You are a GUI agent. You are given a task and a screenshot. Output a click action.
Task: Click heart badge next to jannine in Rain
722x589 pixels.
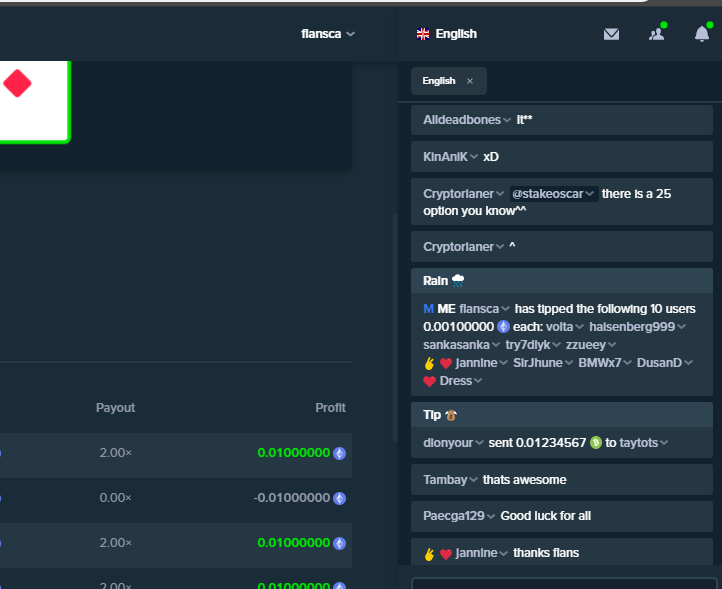[445, 363]
